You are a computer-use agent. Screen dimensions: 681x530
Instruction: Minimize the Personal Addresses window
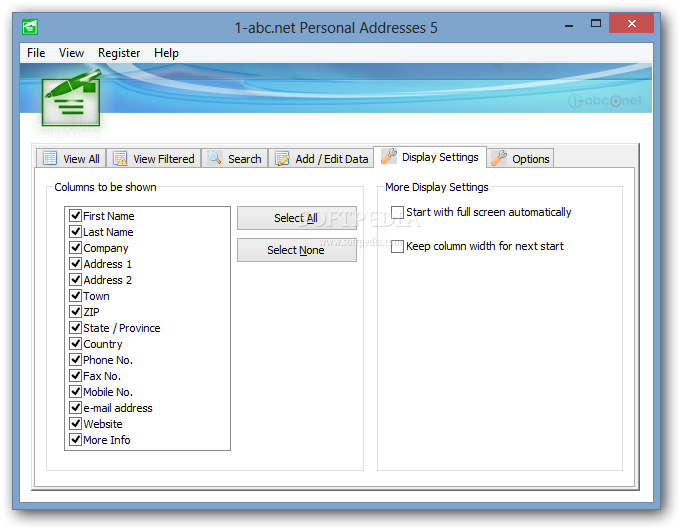click(x=569, y=24)
